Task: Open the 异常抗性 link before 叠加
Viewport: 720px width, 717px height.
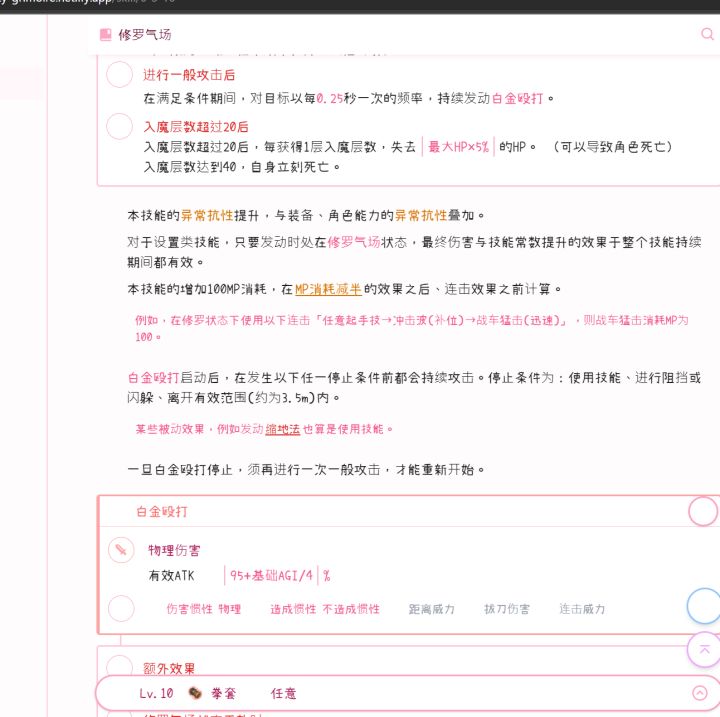Action: [421, 215]
